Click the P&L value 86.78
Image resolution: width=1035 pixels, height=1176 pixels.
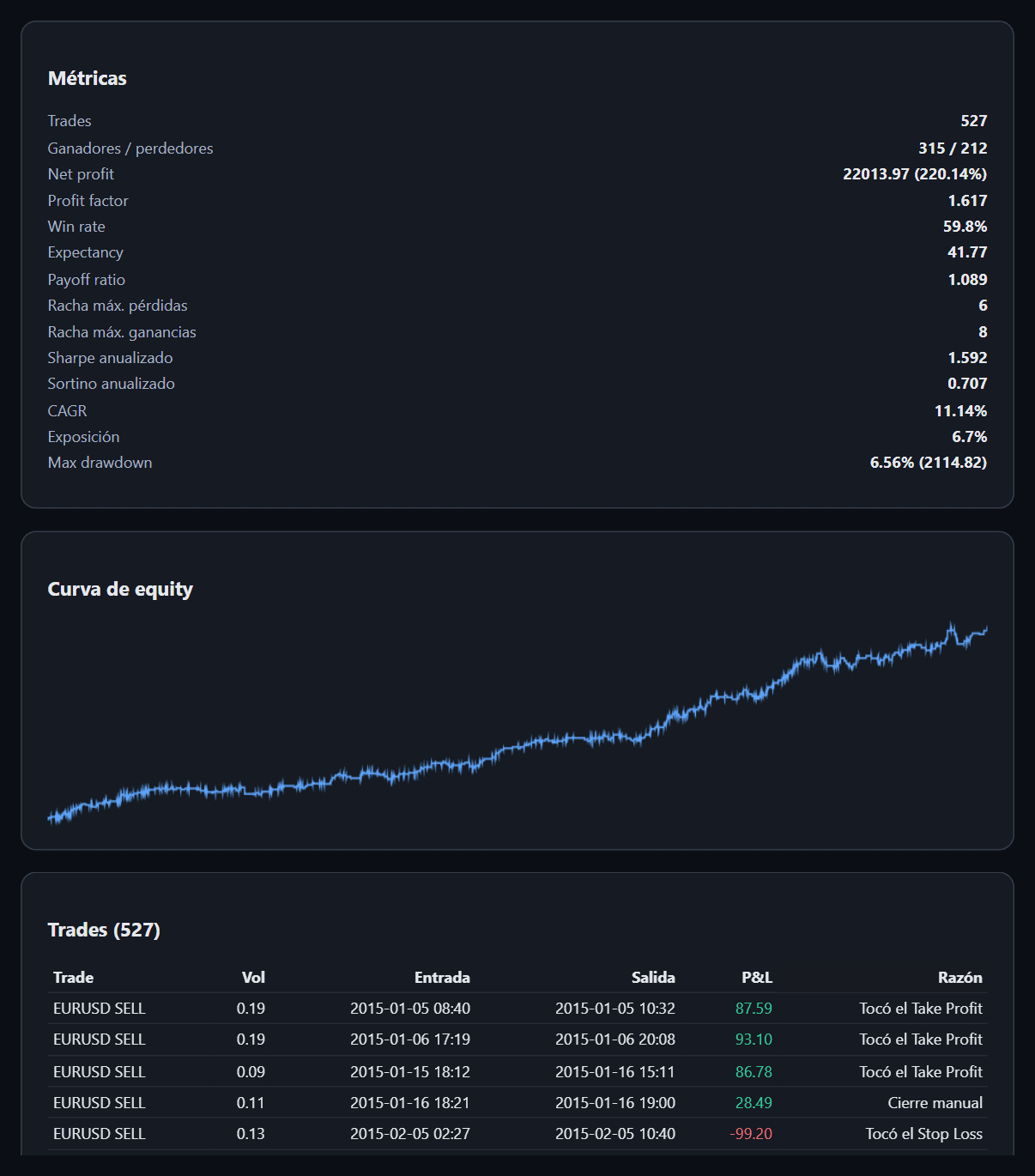tap(754, 1072)
